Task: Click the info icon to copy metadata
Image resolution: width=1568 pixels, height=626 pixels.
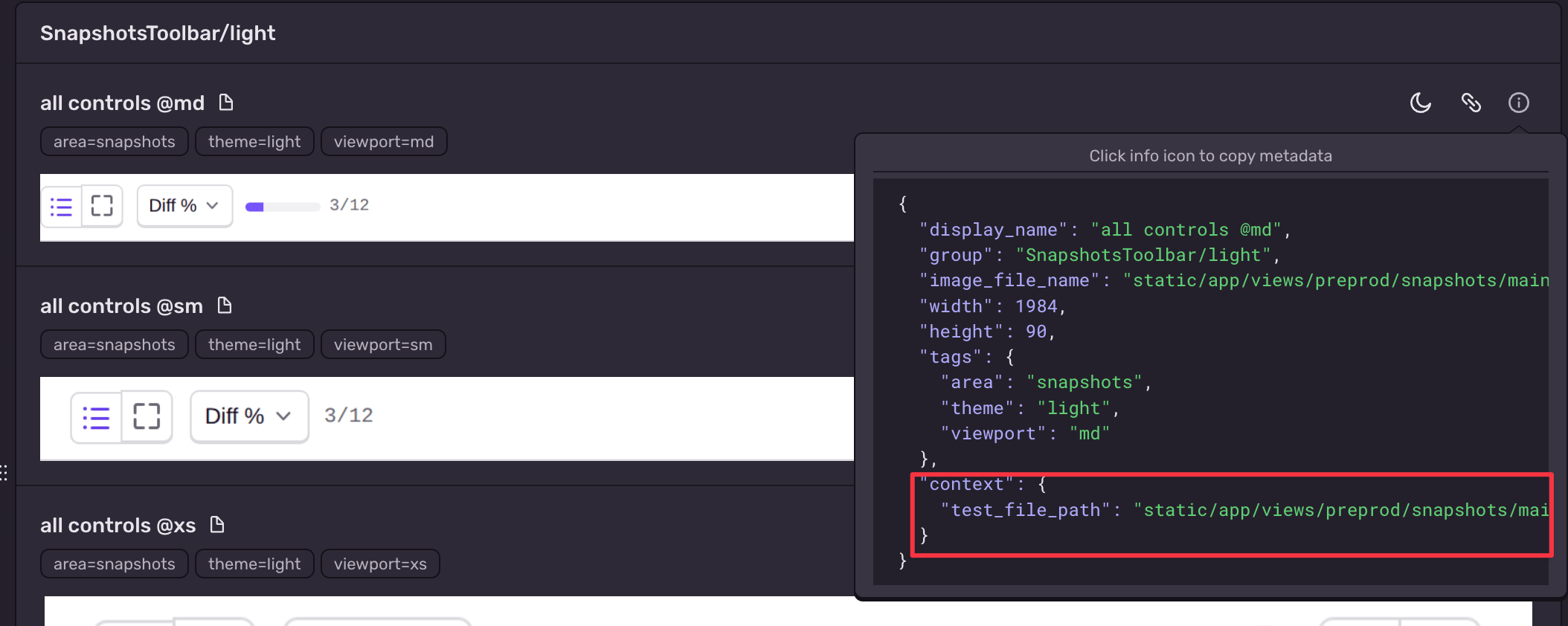Action: (1518, 103)
